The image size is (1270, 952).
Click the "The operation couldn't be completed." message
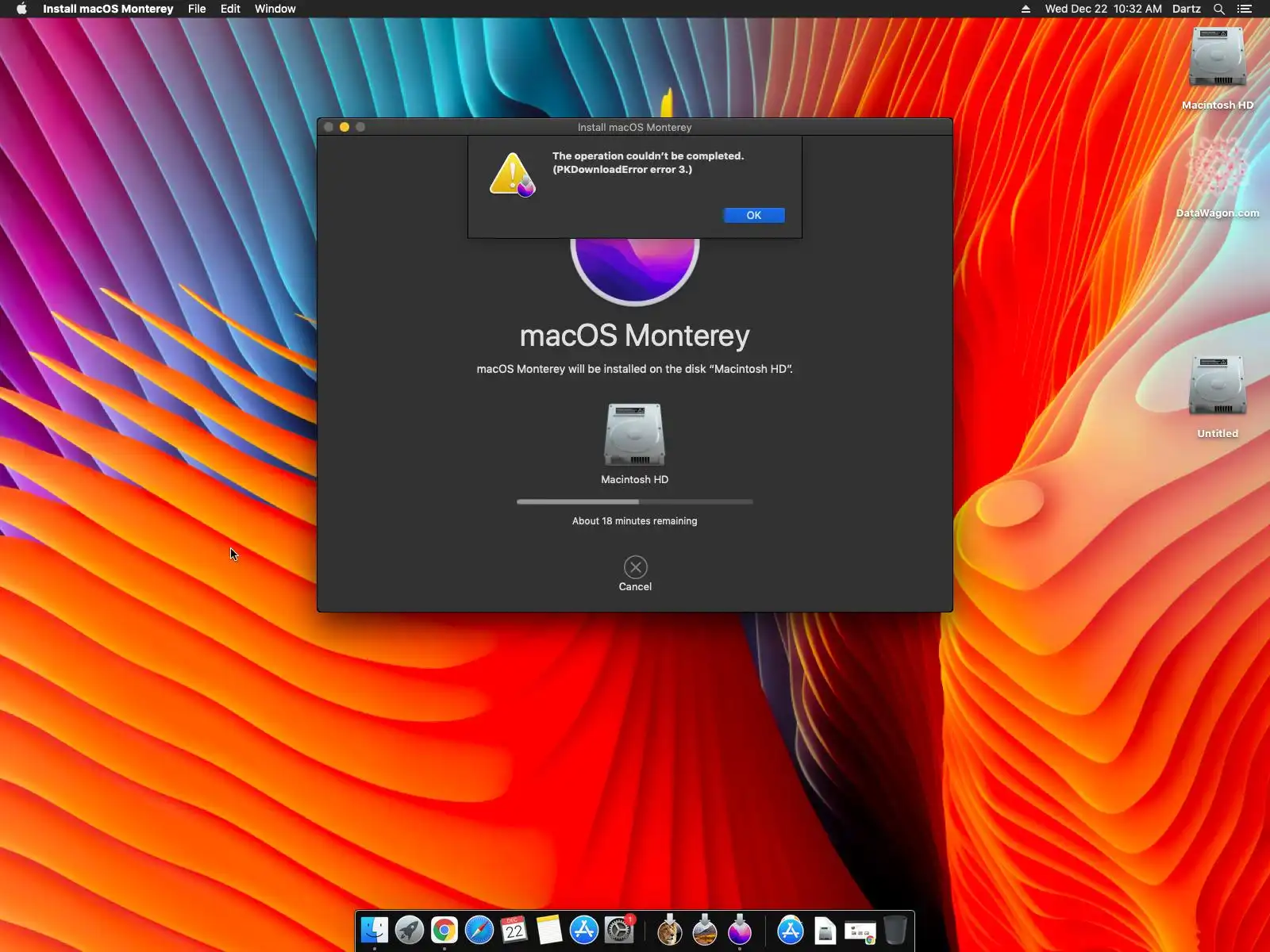point(648,155)
